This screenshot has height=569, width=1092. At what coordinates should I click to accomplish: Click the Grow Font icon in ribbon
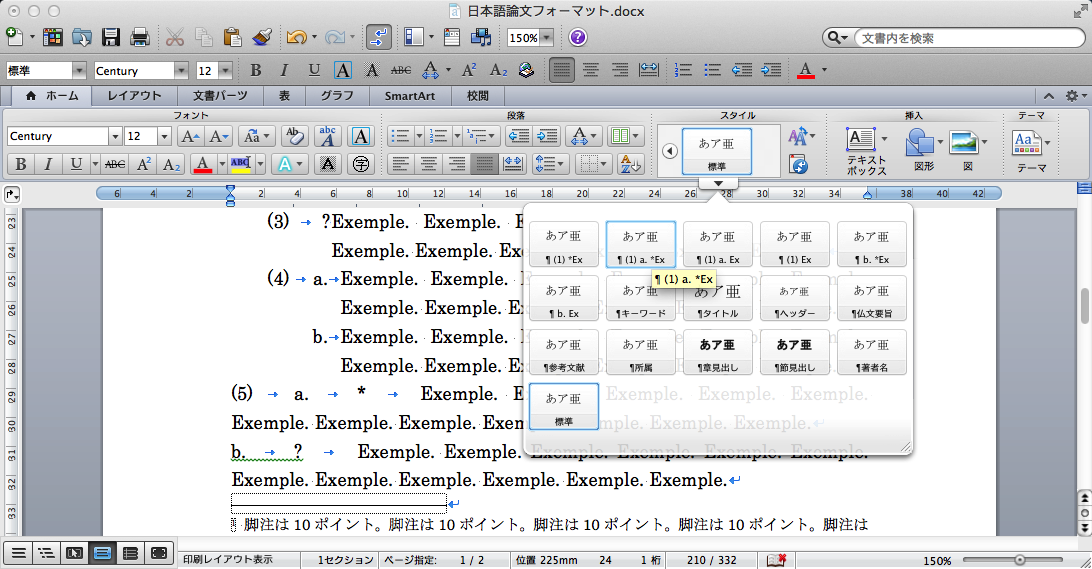pyautogui.click(x=190, y=136)
